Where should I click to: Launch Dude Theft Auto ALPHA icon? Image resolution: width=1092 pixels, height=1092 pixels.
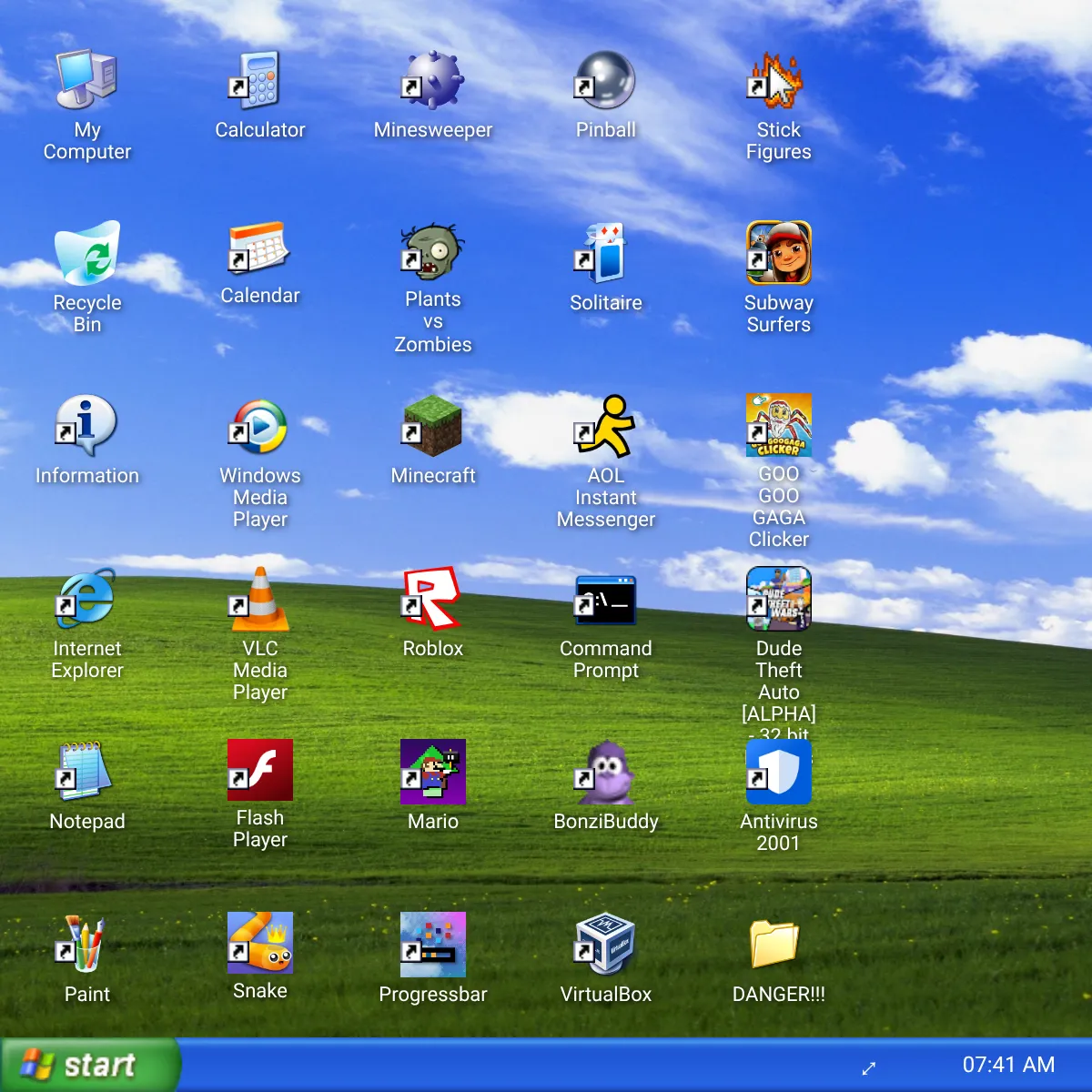[779, 599]
